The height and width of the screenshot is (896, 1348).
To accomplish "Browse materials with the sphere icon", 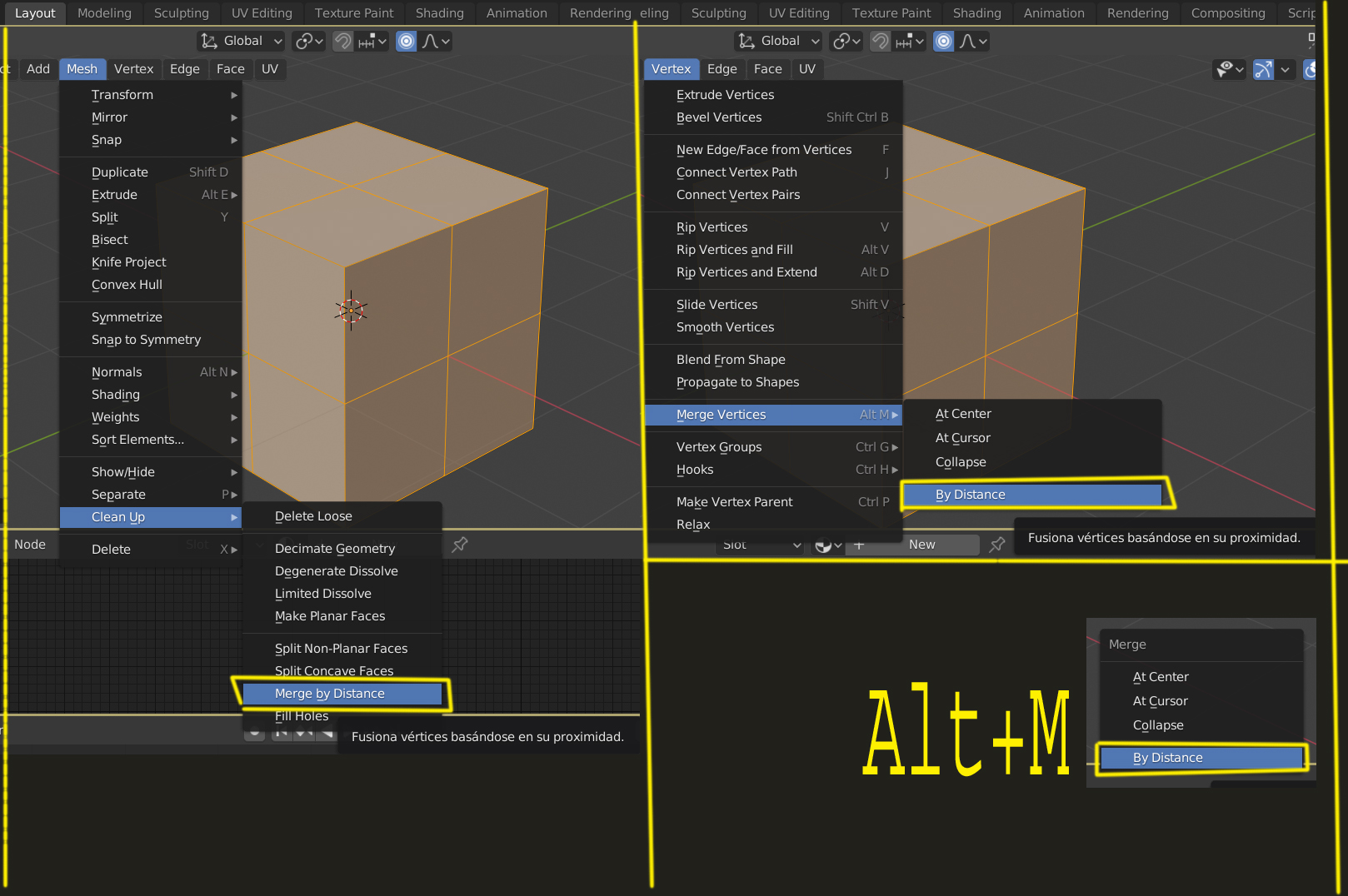I will pyautogui.click(x=828, y=545).
